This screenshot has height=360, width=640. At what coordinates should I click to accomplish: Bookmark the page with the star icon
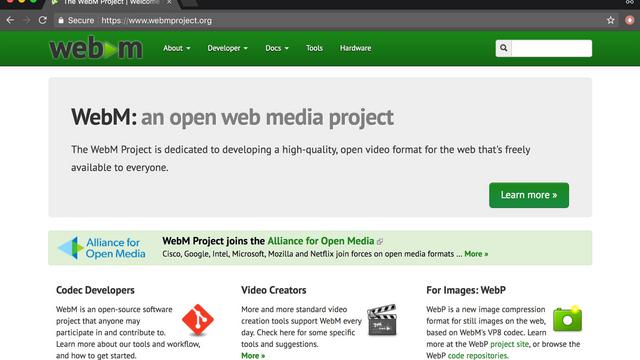tap(610, 20)
